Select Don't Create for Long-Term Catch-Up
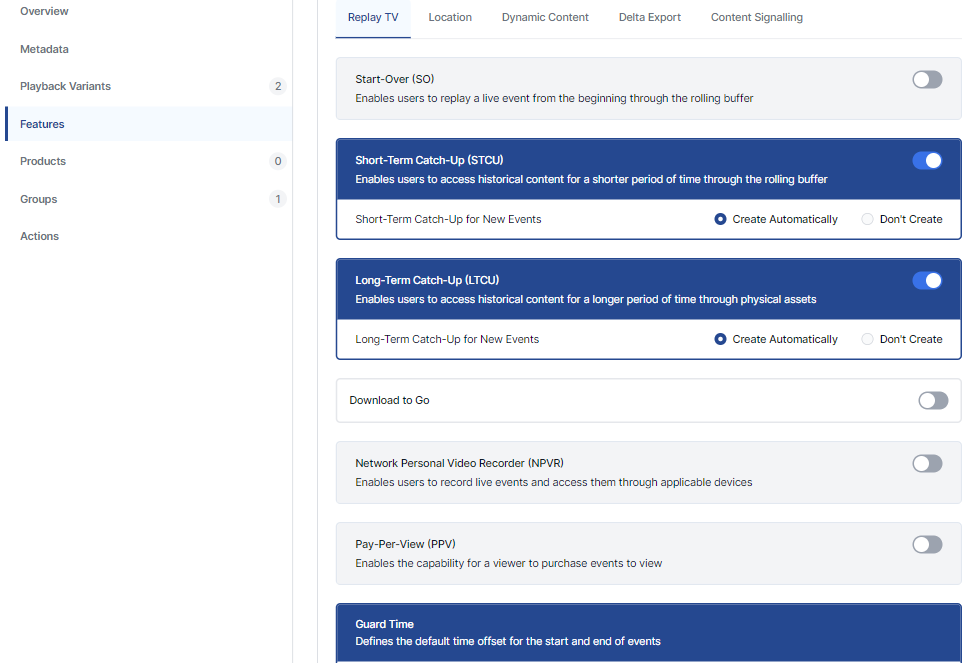Screen dimensions: 976x663 tap(868, 339)
